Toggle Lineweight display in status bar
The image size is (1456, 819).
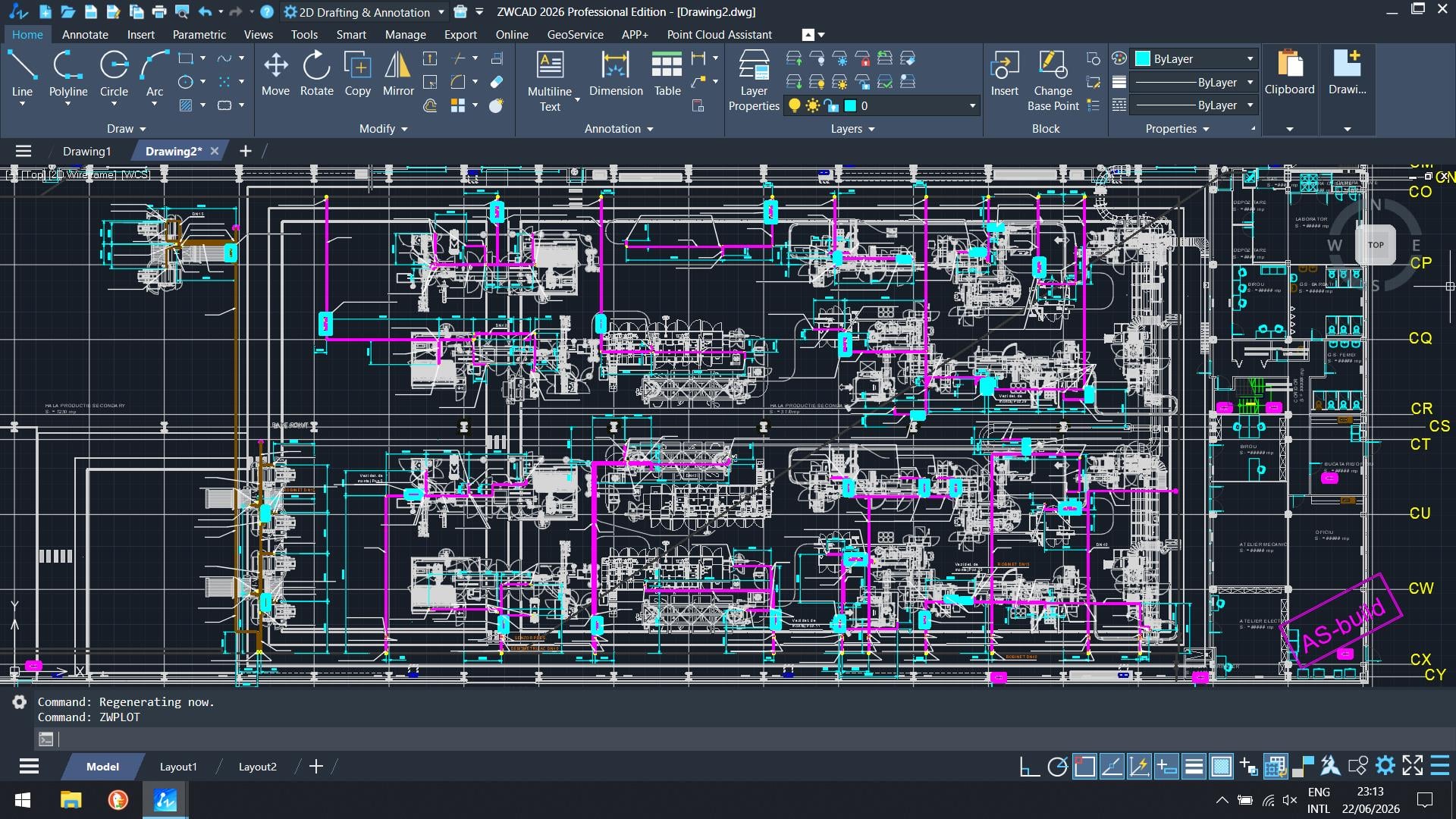[1194, 767]
